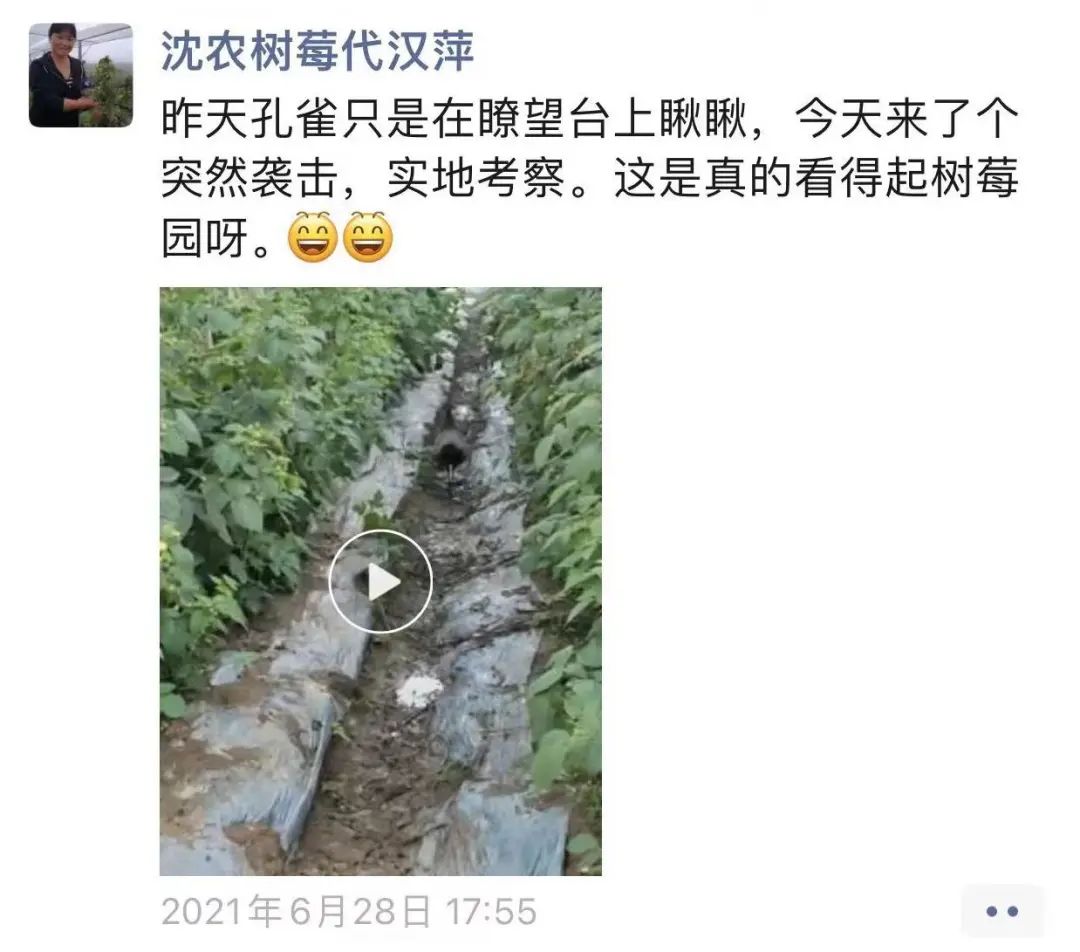Open the video thumbnail of the plant rows

pyautogui.click(x=380, y=581)
